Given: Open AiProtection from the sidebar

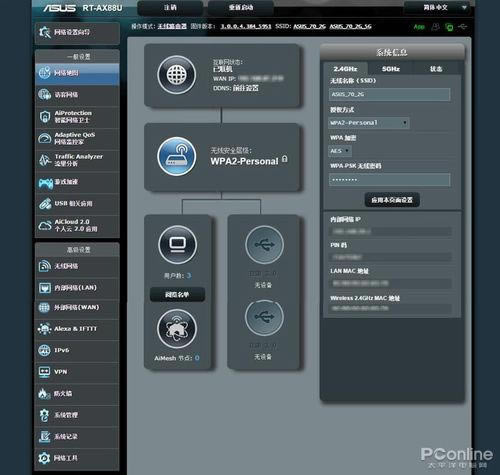Looking at the screenshot, I should (77, 117).
